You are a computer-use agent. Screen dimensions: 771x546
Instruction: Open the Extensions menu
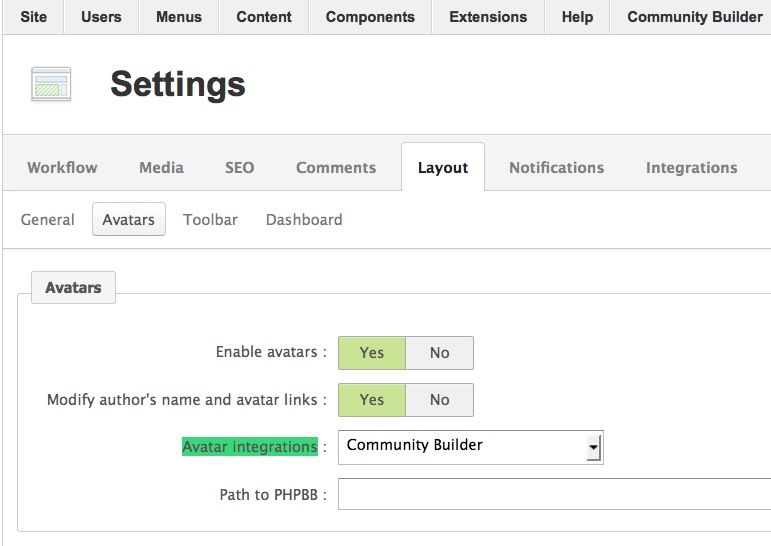click(488, 17)
